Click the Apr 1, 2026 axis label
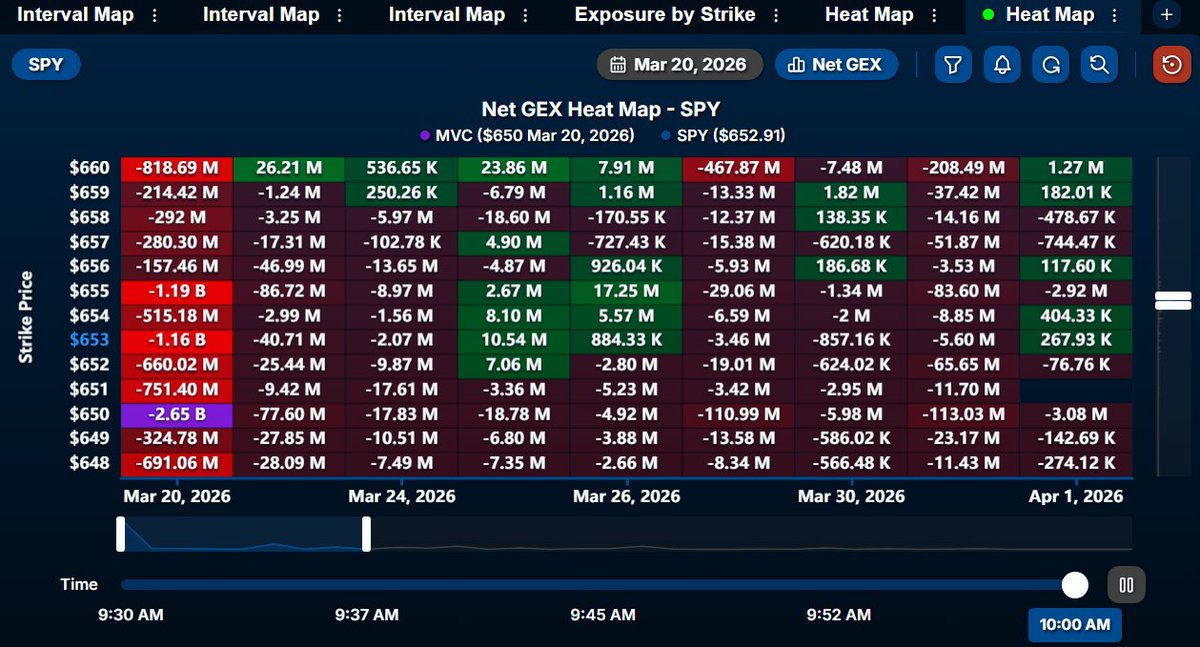Viewport: 1200px width, 647px height. pos(1076,496)
